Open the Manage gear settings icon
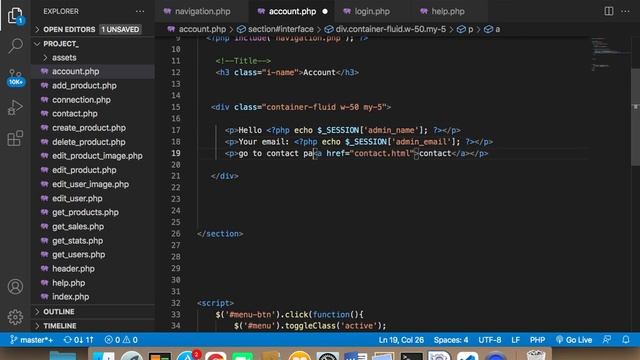Viewport: 640px width, 360px height. 15,317
